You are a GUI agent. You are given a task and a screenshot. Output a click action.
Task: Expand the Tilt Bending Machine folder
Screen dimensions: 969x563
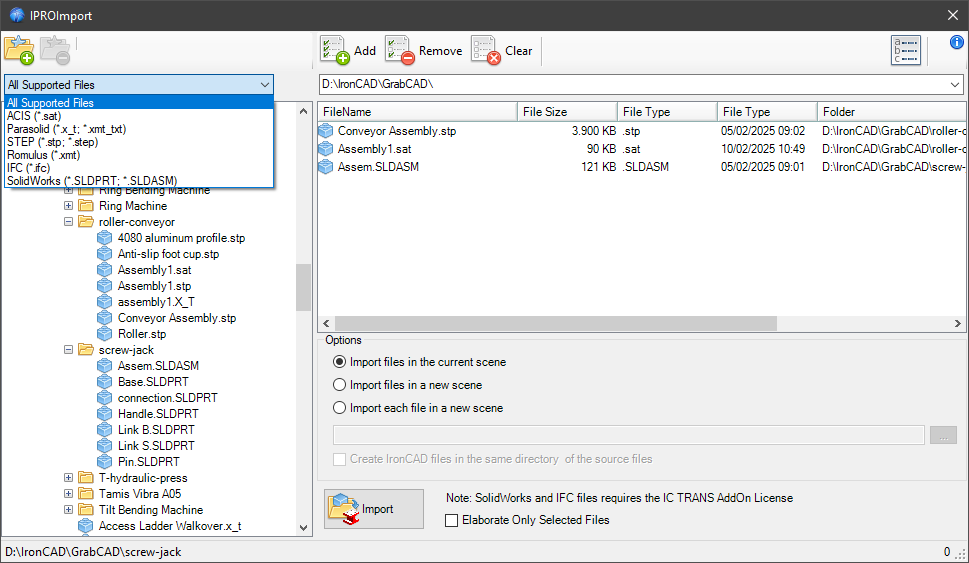(69, 510)
